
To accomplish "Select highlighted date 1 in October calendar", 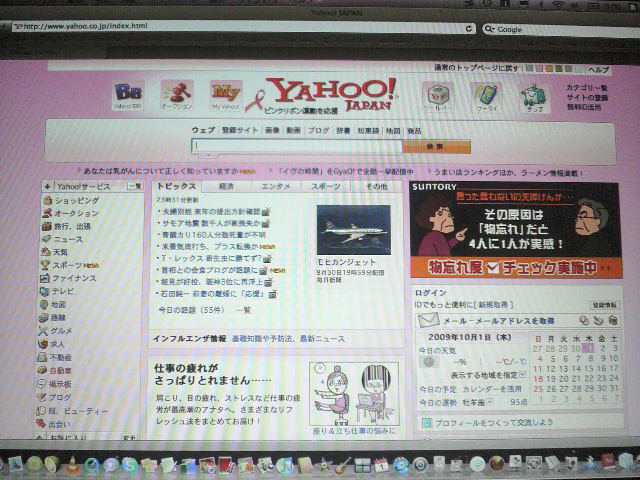I will pos(588,348).
